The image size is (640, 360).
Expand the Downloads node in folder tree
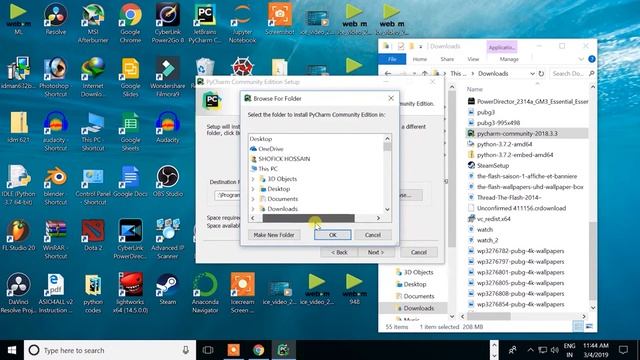tap(253, 209)
